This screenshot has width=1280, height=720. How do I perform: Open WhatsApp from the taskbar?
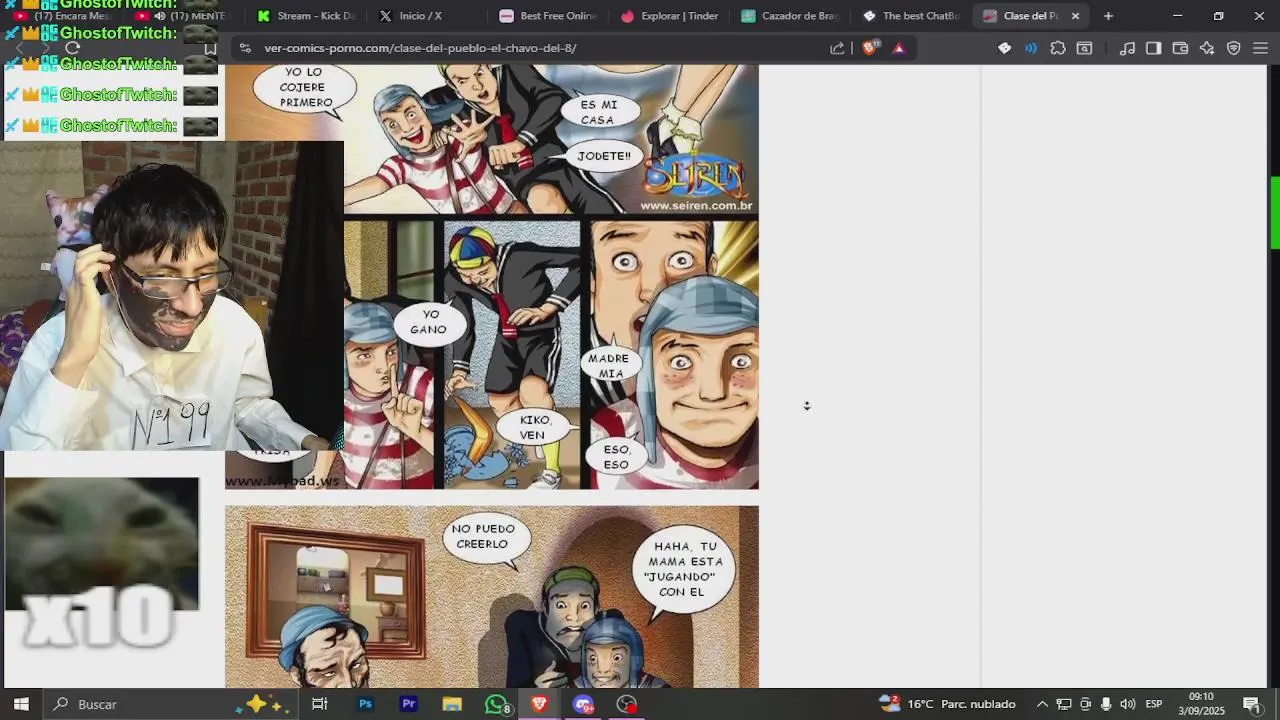click(x=496, y=704)
